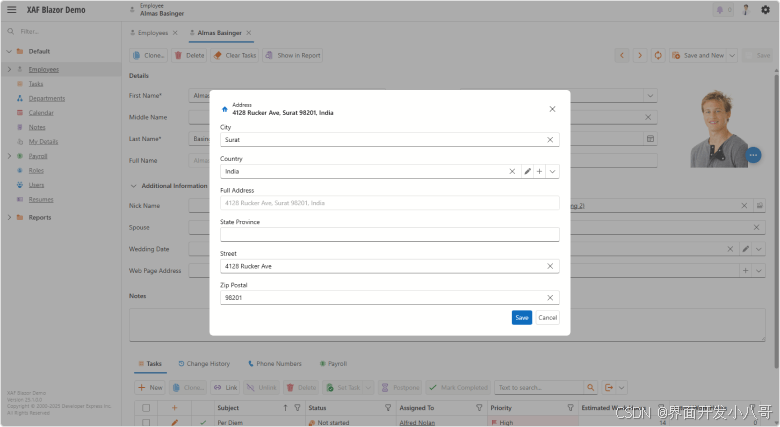Filter the Subject column
The image size is (780, 427).
pos(297,408)
